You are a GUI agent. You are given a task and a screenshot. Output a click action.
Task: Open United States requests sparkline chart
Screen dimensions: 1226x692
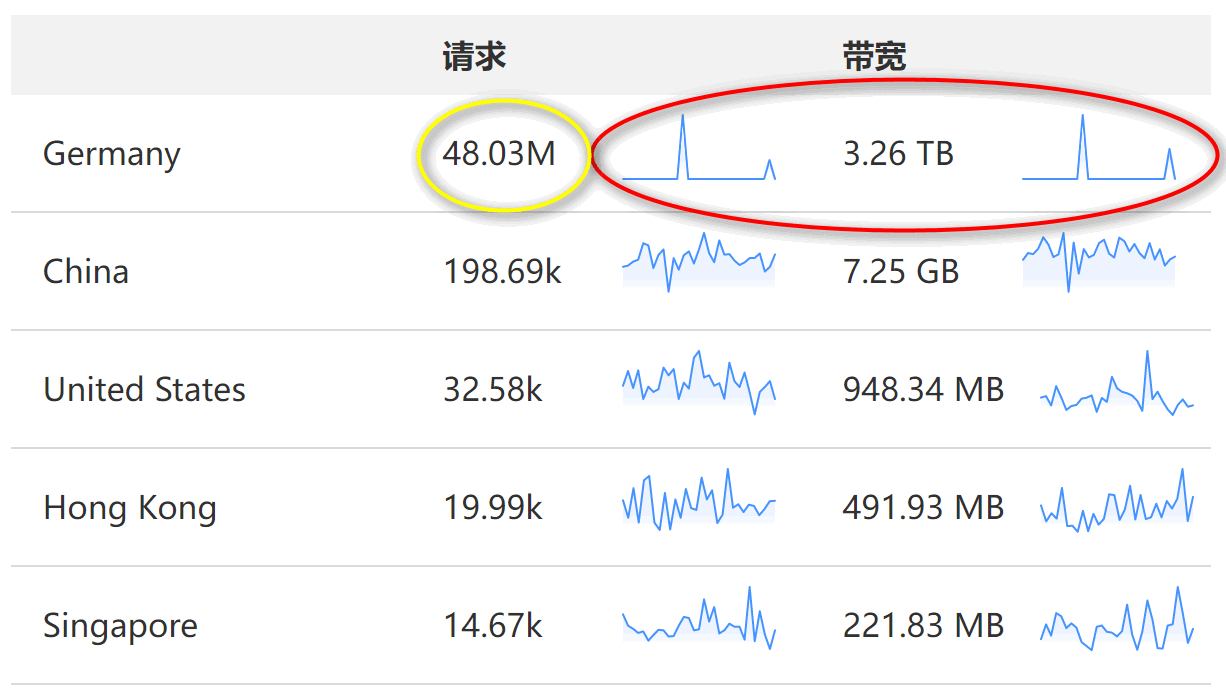point(698,382)
